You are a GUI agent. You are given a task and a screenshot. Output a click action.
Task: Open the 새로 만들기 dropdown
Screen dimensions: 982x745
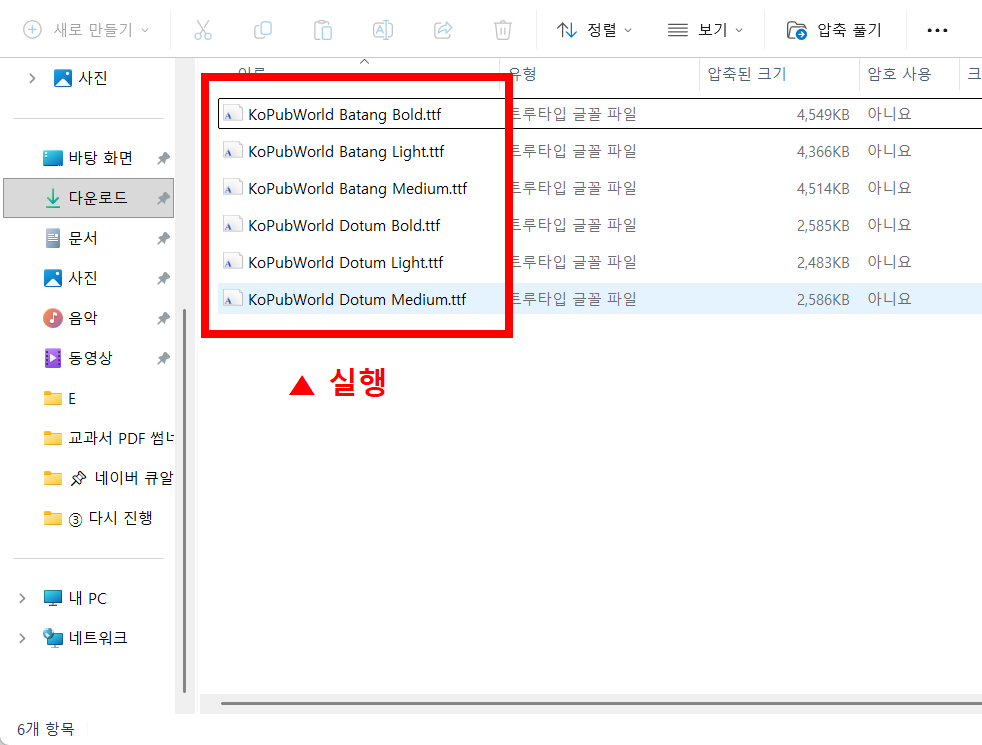point(86,30)
